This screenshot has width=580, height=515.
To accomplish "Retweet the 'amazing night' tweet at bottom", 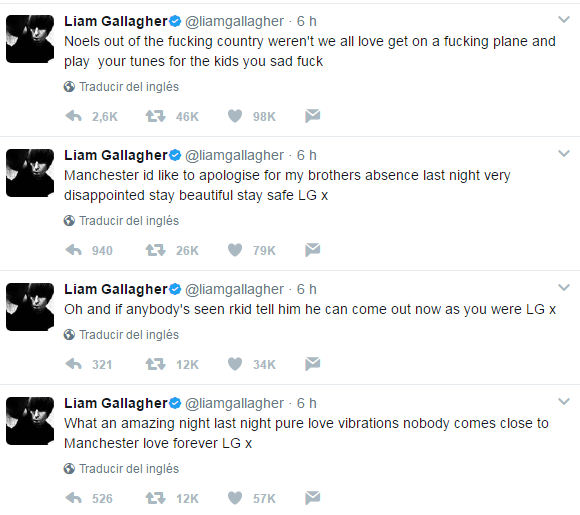I will pos(155,498).
